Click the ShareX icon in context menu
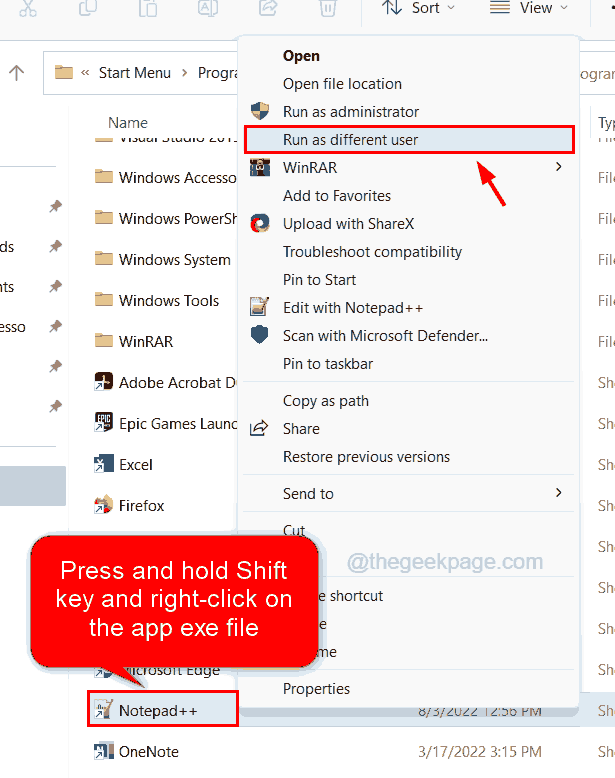 260,223
